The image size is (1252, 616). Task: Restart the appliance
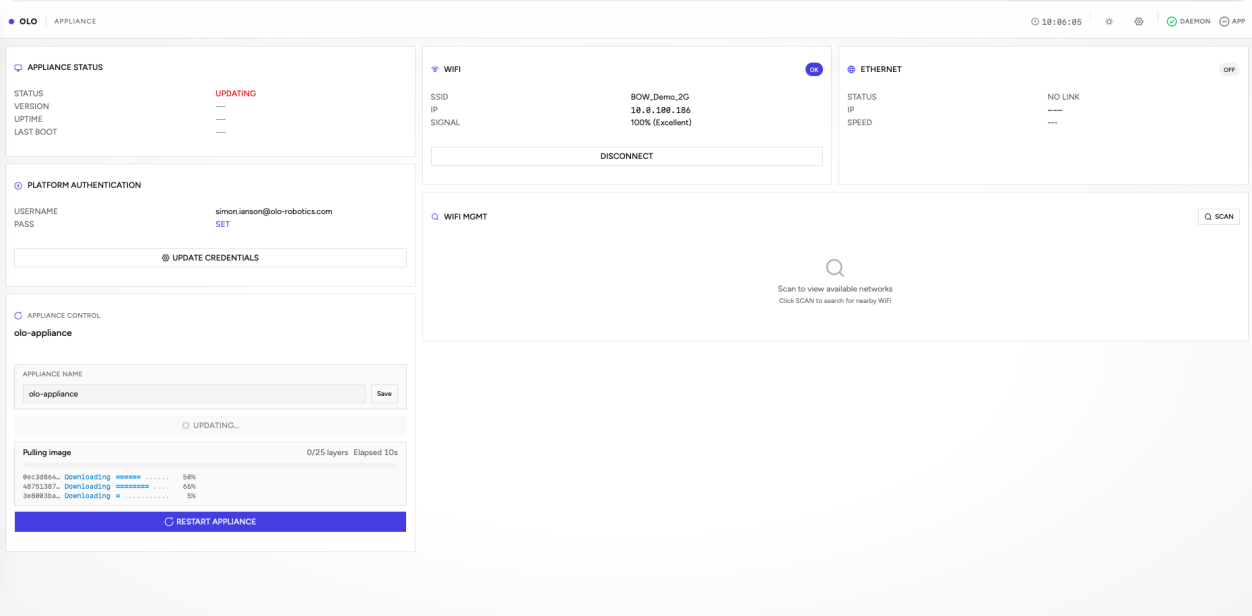point(210,522)
